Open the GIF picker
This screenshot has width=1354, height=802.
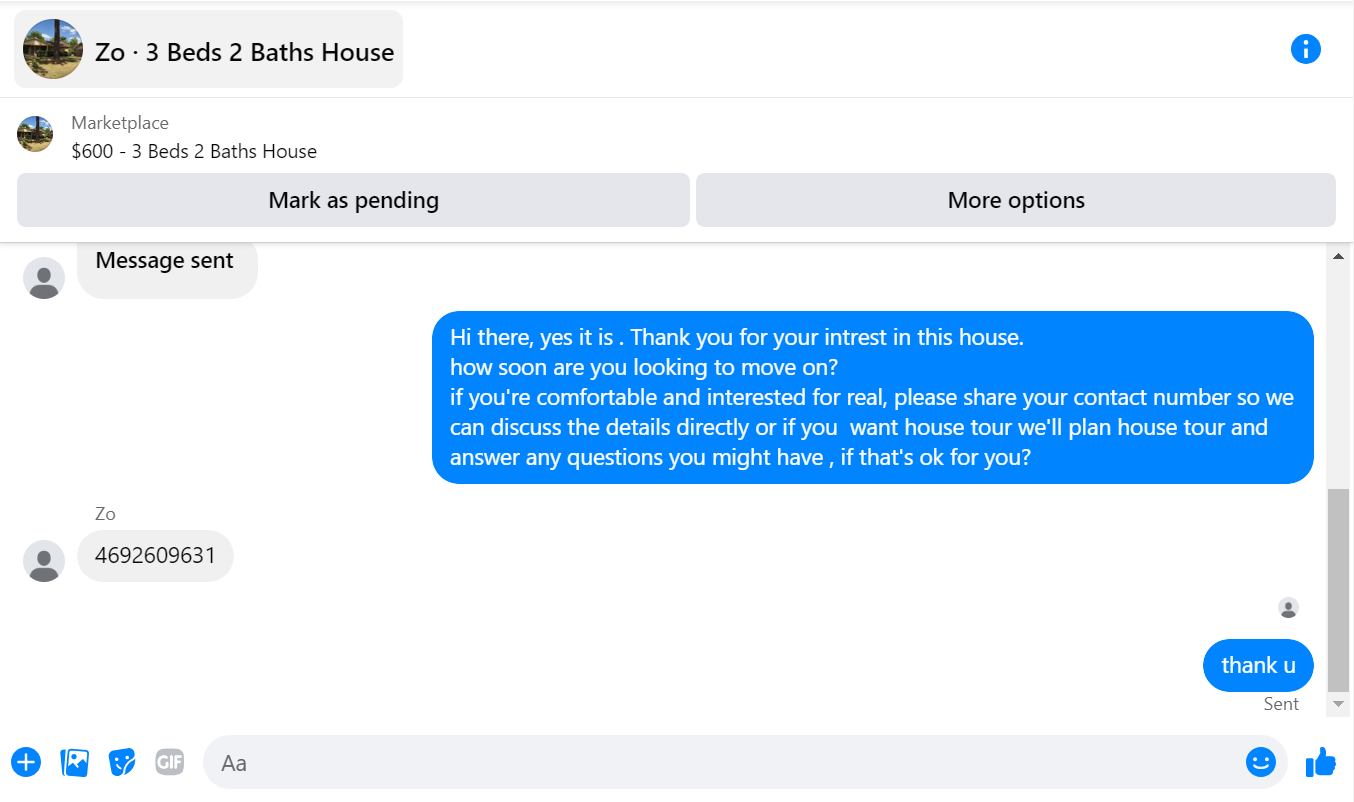pyautogui.click(x=170, y=762)
